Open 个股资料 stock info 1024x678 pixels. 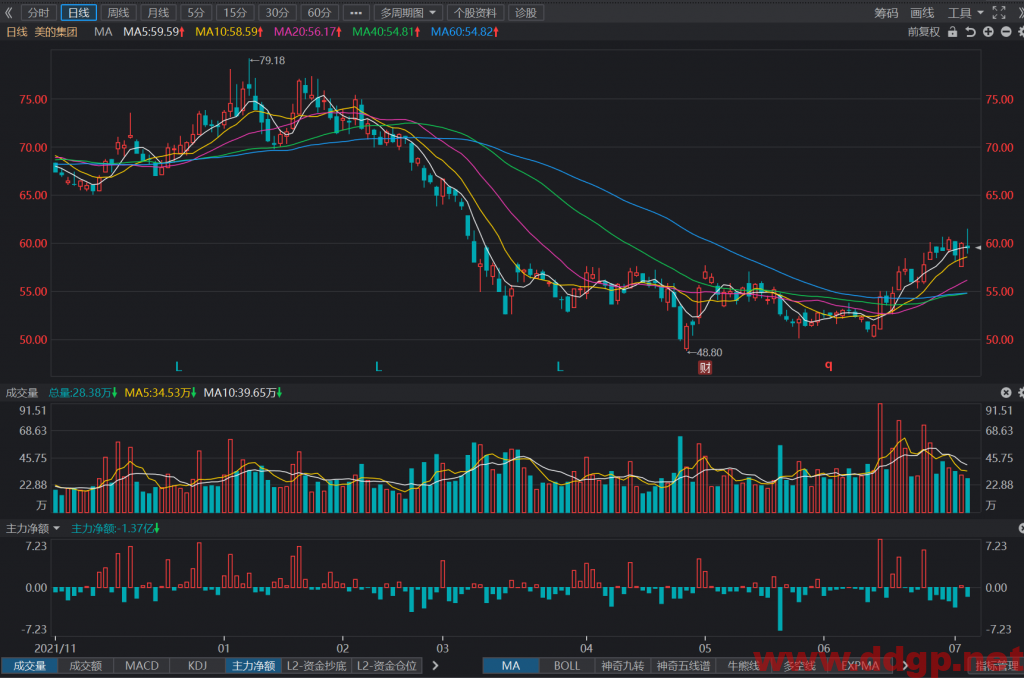(x=475, y=12)
